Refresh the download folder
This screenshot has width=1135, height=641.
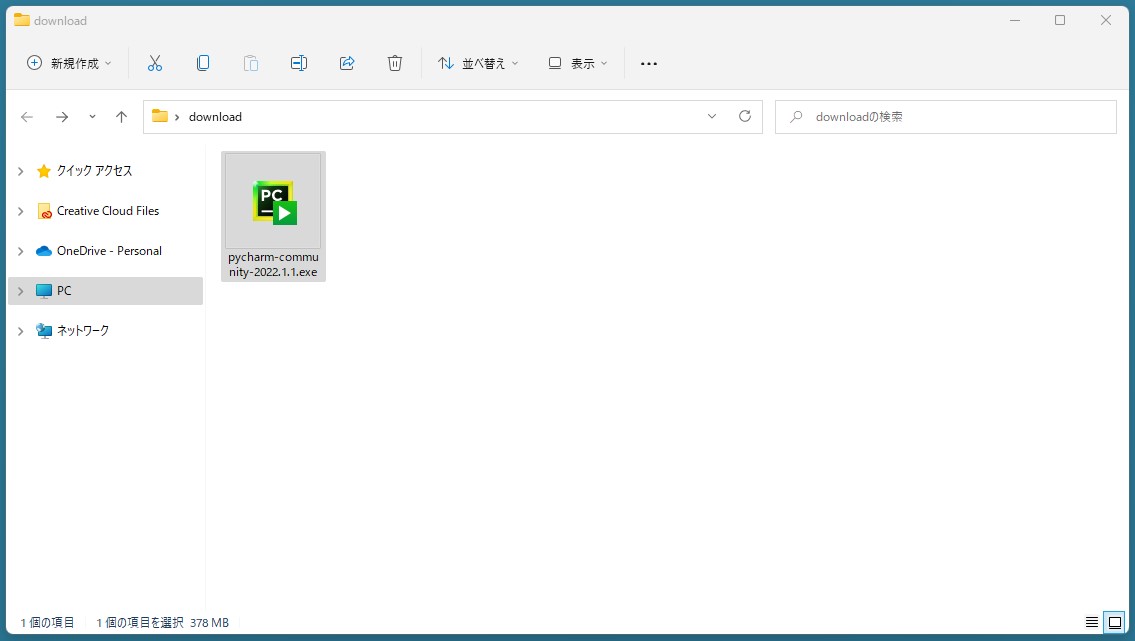pos(745,116)
